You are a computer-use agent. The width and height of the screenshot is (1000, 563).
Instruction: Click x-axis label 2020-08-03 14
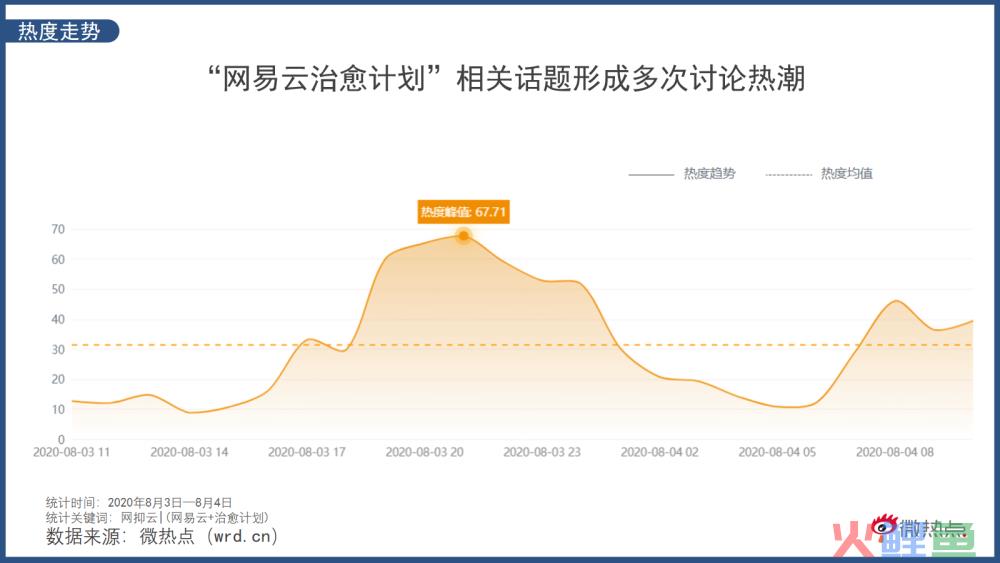coord(189,452)
